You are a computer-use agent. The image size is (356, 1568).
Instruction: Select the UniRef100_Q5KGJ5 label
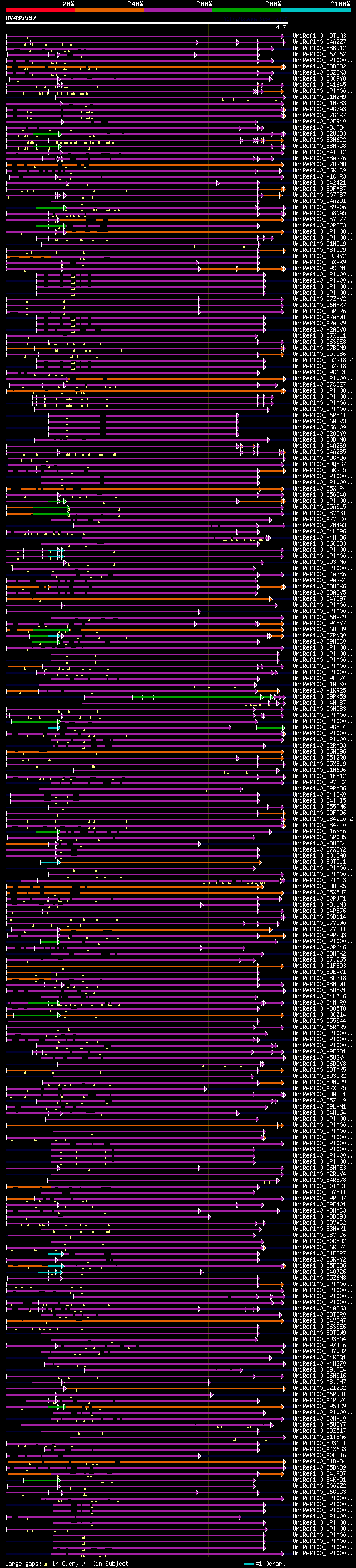(319, 471)
